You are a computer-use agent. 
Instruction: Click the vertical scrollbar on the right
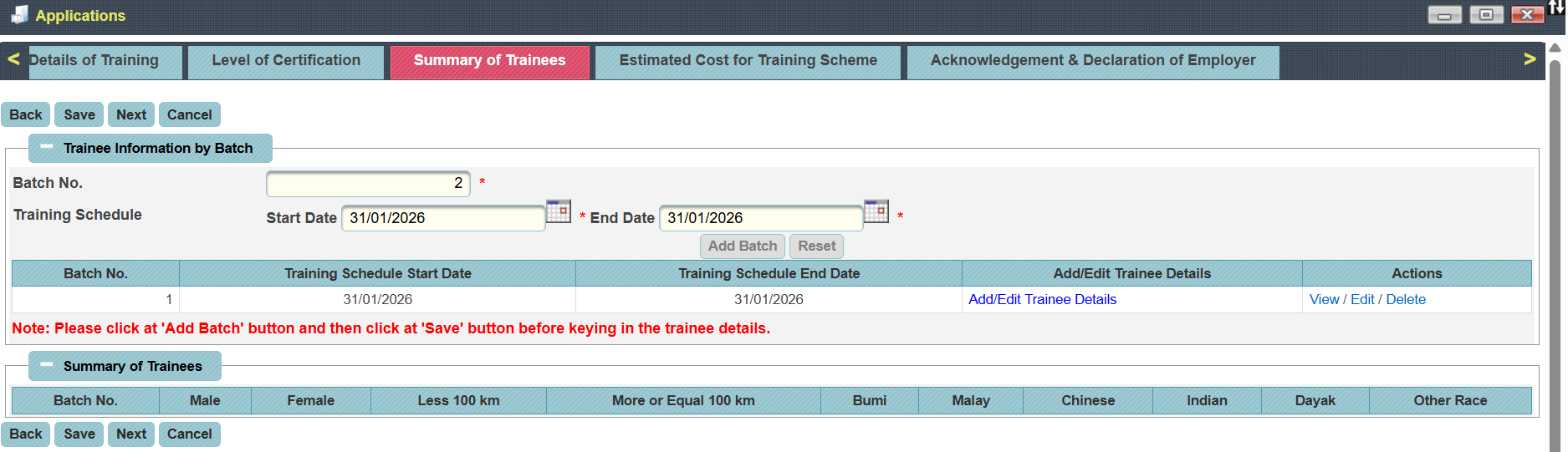(x=1555, y=251)
